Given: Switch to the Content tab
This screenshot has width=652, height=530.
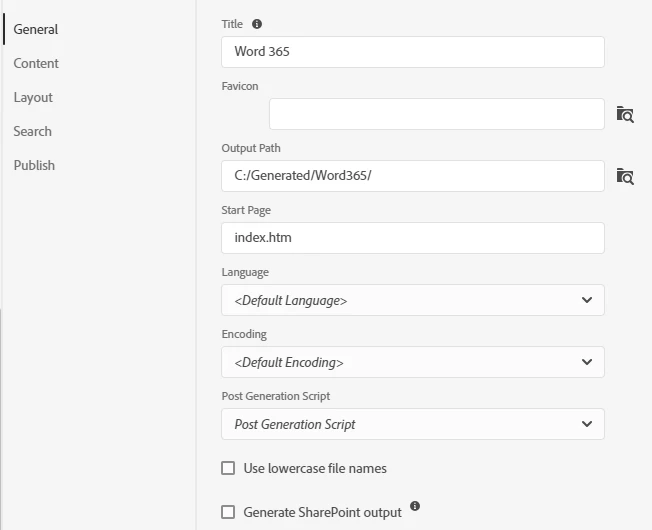Looking at the screenshot, I should coord(36,63).
